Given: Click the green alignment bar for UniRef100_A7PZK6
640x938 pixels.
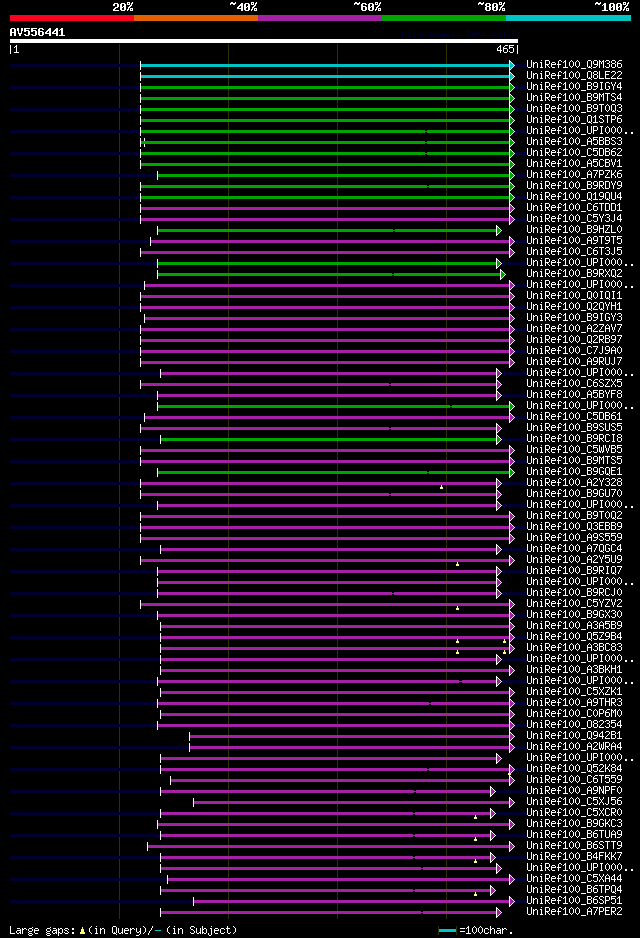Looking at the screenshot, I should point(333,175).
